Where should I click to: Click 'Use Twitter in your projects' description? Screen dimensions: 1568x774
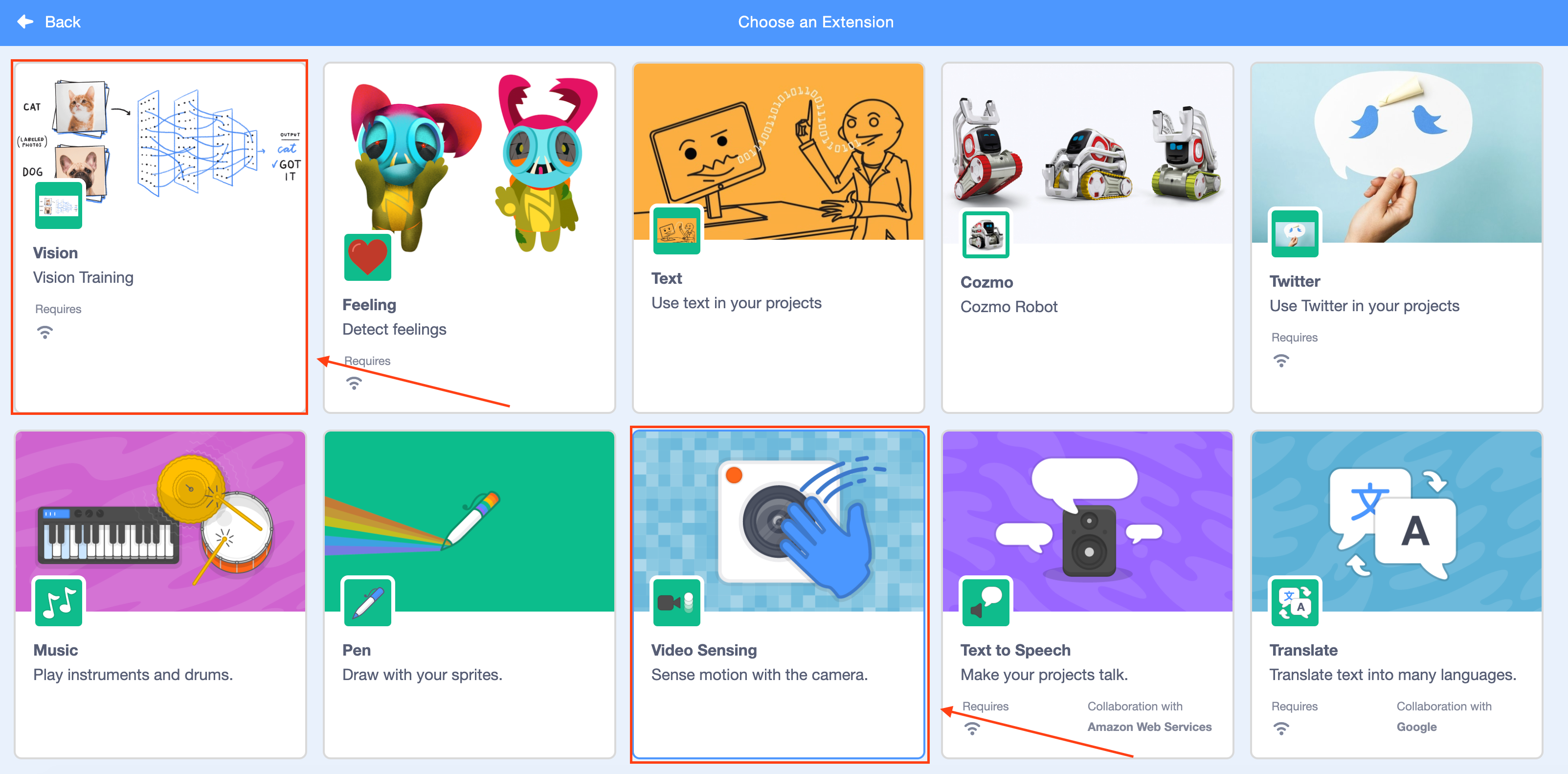(1365, 306)
